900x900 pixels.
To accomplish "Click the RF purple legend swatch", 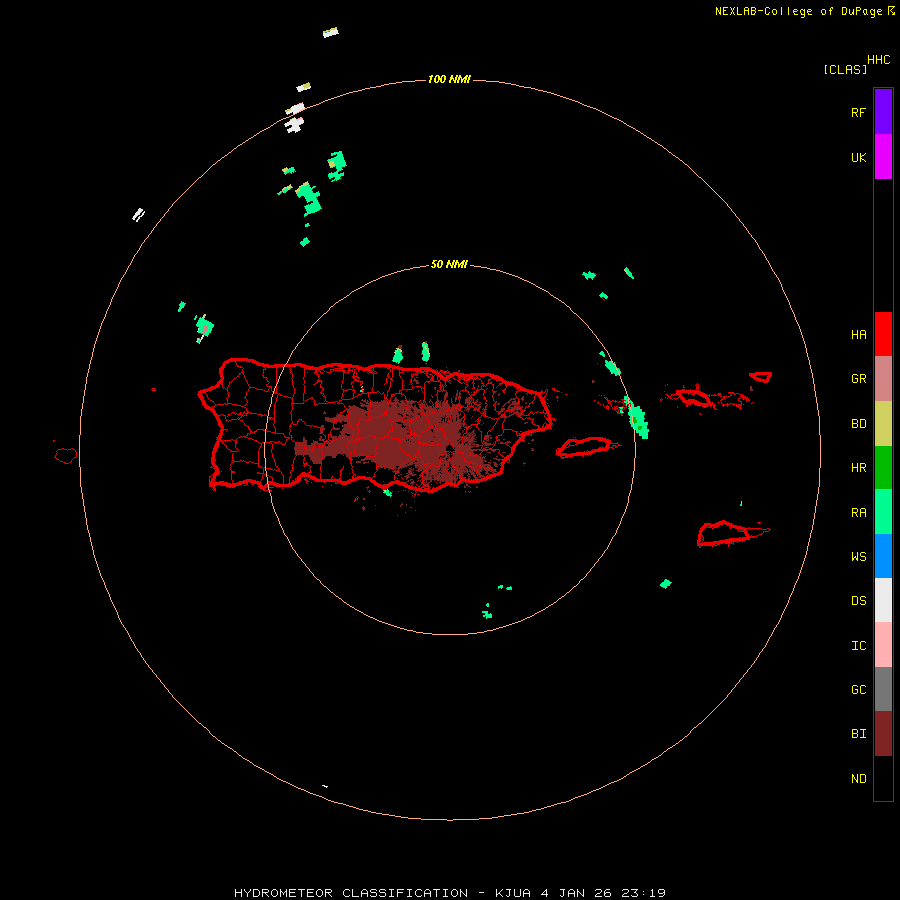I will (883, 112).
